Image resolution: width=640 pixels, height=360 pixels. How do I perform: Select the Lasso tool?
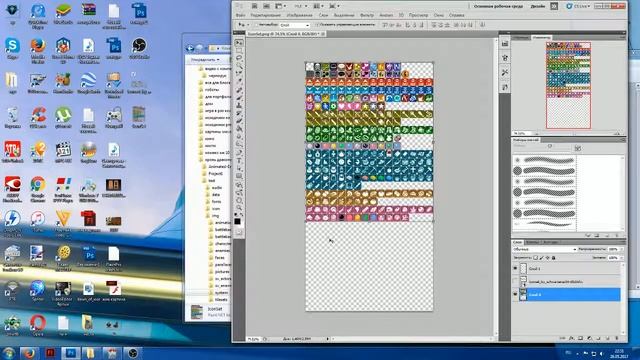click(239, 58)
